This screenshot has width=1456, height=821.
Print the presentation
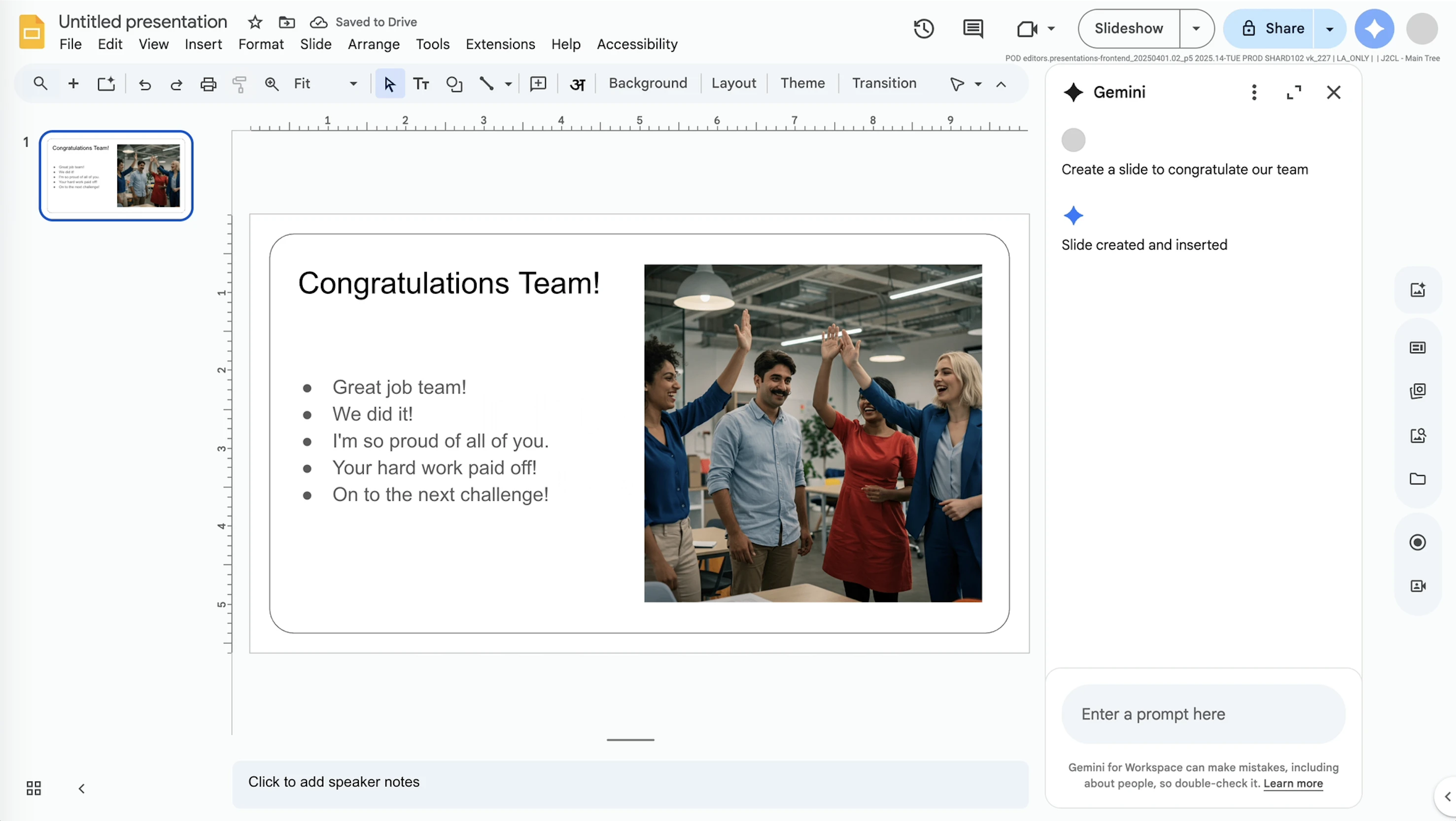pyautogui.click(x=208, y=84)
